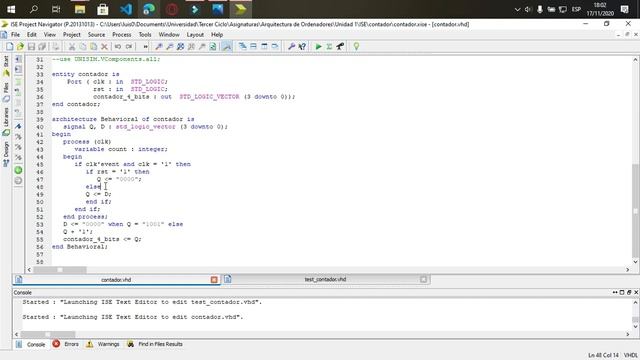Screen dimensions: 640x360
Task: Close the test_contador.vhd tab
Action: coord(423,279)
